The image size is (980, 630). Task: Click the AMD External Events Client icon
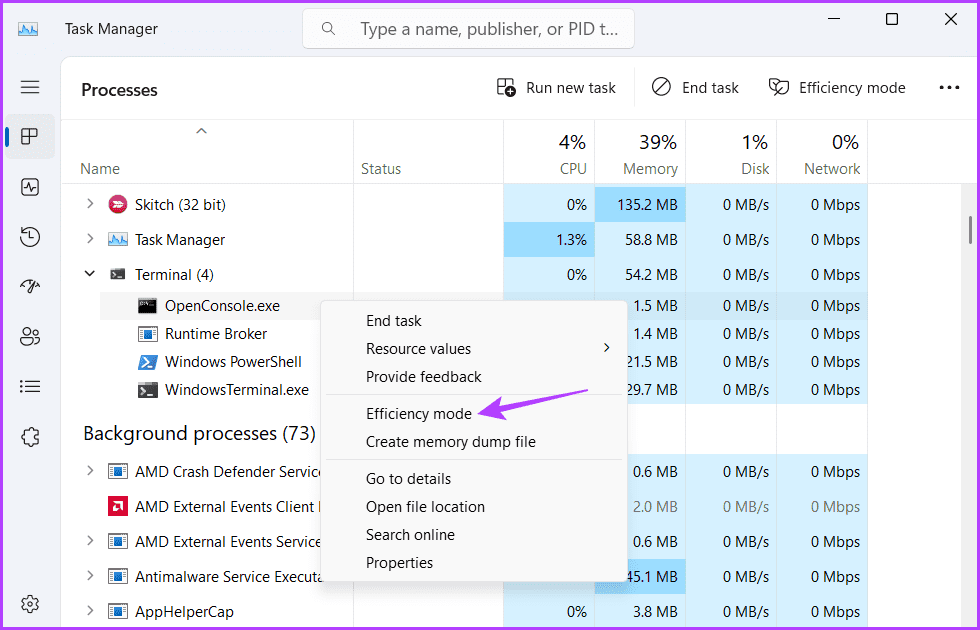(x=118, y=507)
